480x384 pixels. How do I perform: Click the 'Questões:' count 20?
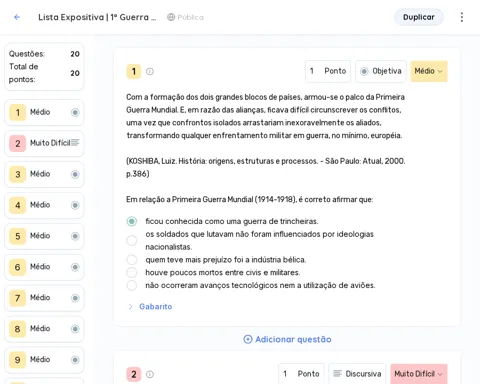75,54
